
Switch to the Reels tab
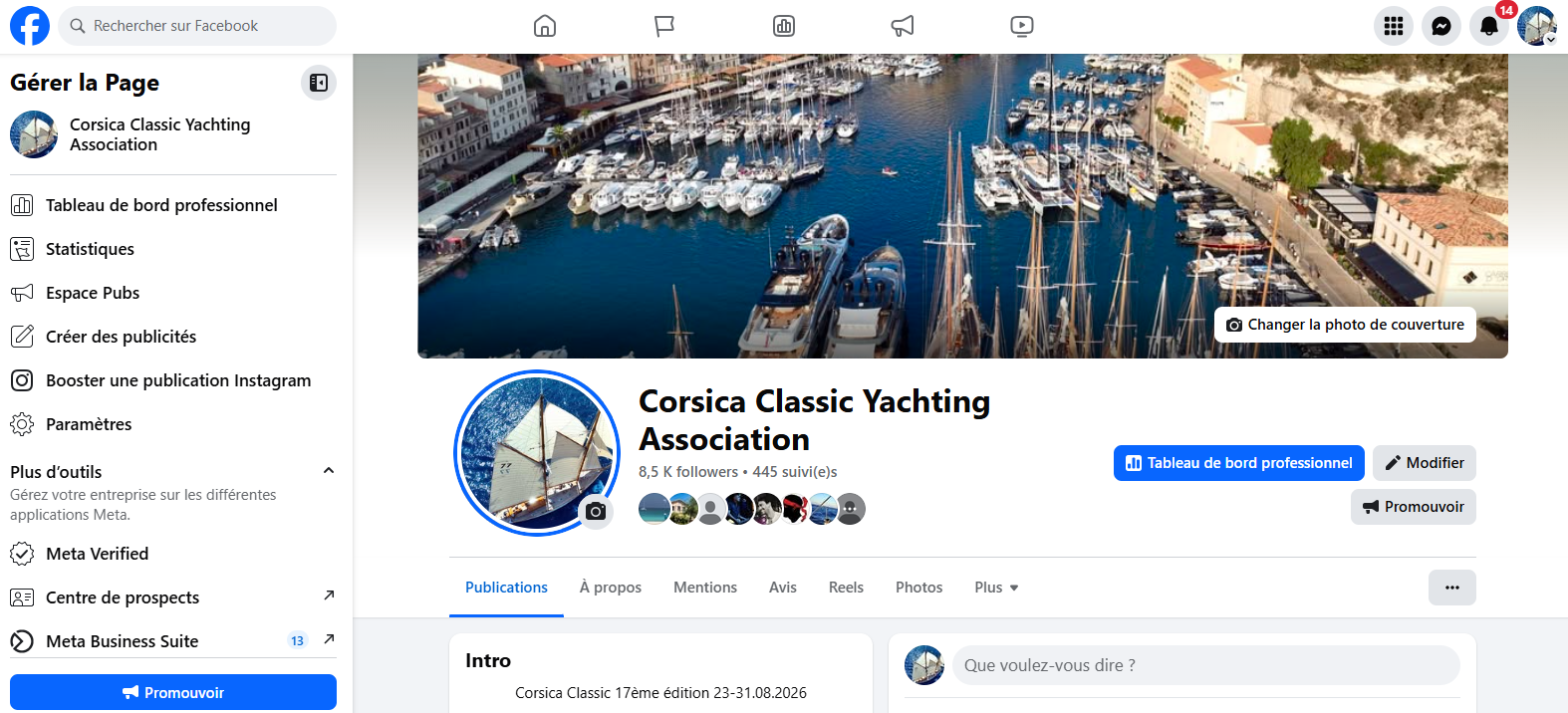[x=846, y=588]
